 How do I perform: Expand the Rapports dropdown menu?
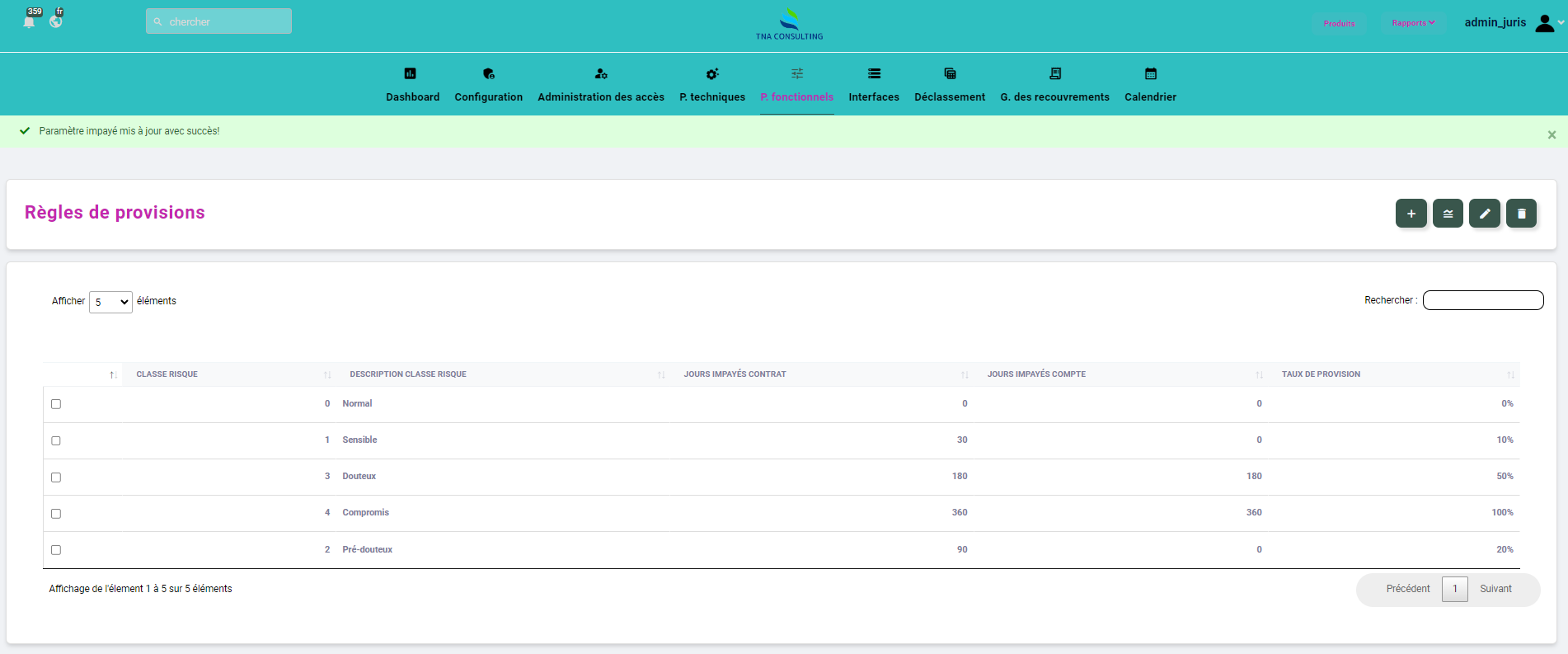pyautogui.click(x=1413, y=23)
